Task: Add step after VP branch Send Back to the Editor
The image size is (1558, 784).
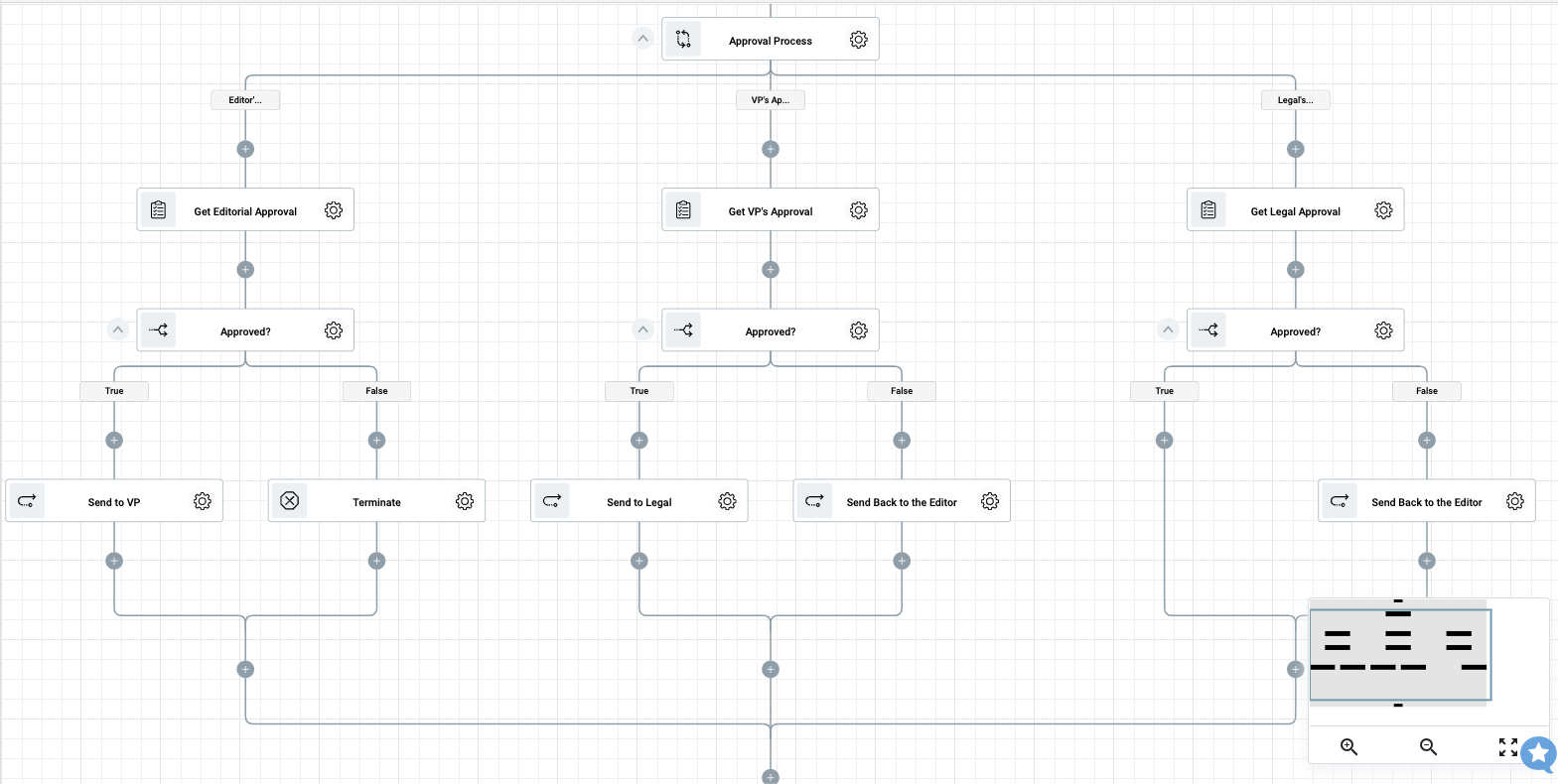Action: point(902,561)
